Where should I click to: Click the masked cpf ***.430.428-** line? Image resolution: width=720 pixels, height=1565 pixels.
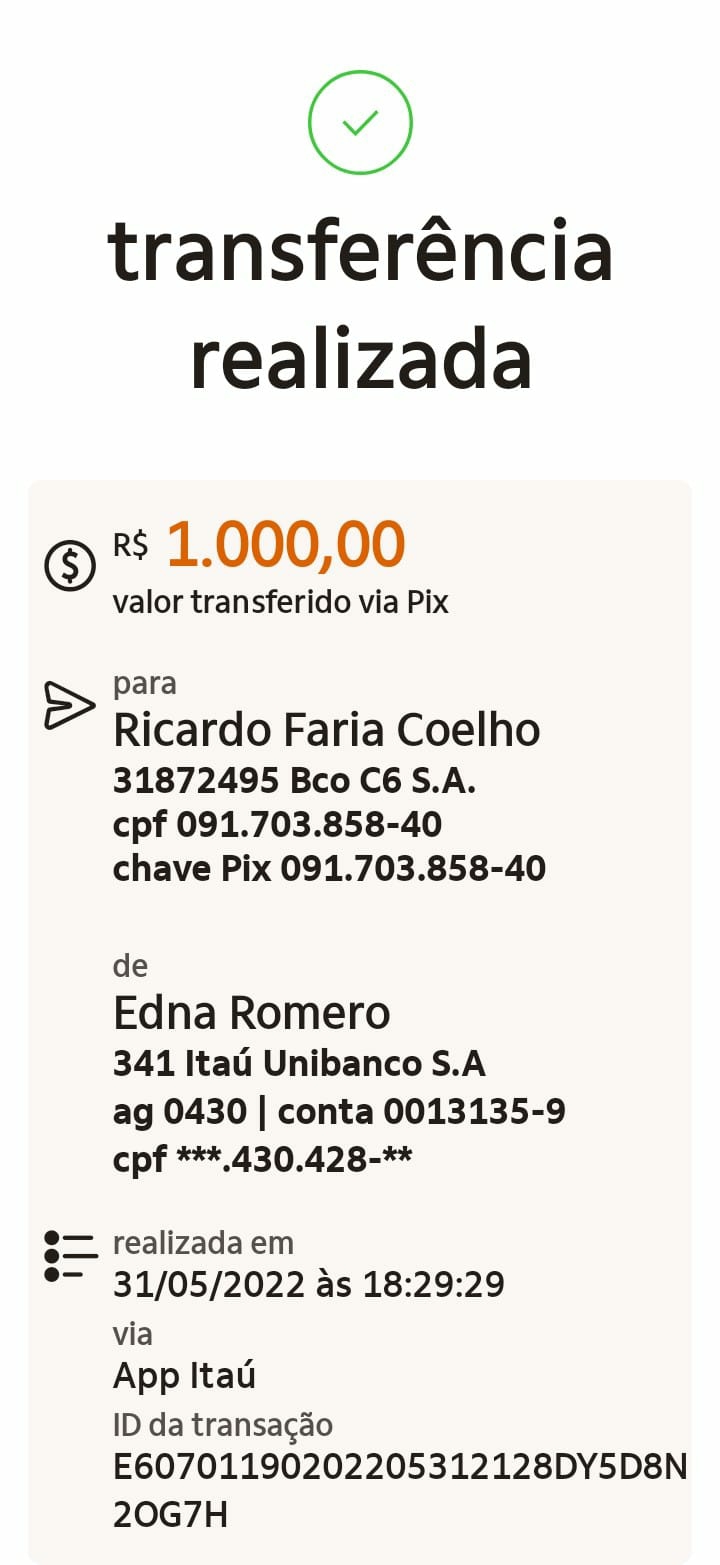(262, 1158)
